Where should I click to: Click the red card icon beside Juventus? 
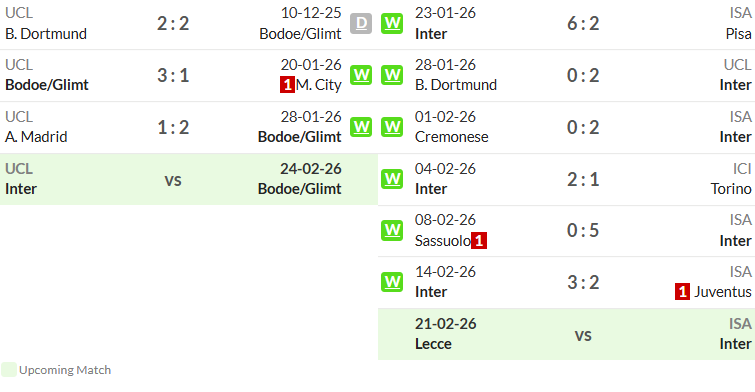click(682, 292)
